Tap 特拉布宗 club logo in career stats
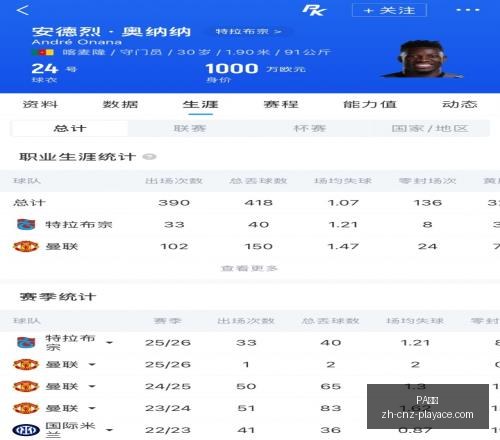This screenshot has width=500, height=440. [x=26, y=224]
